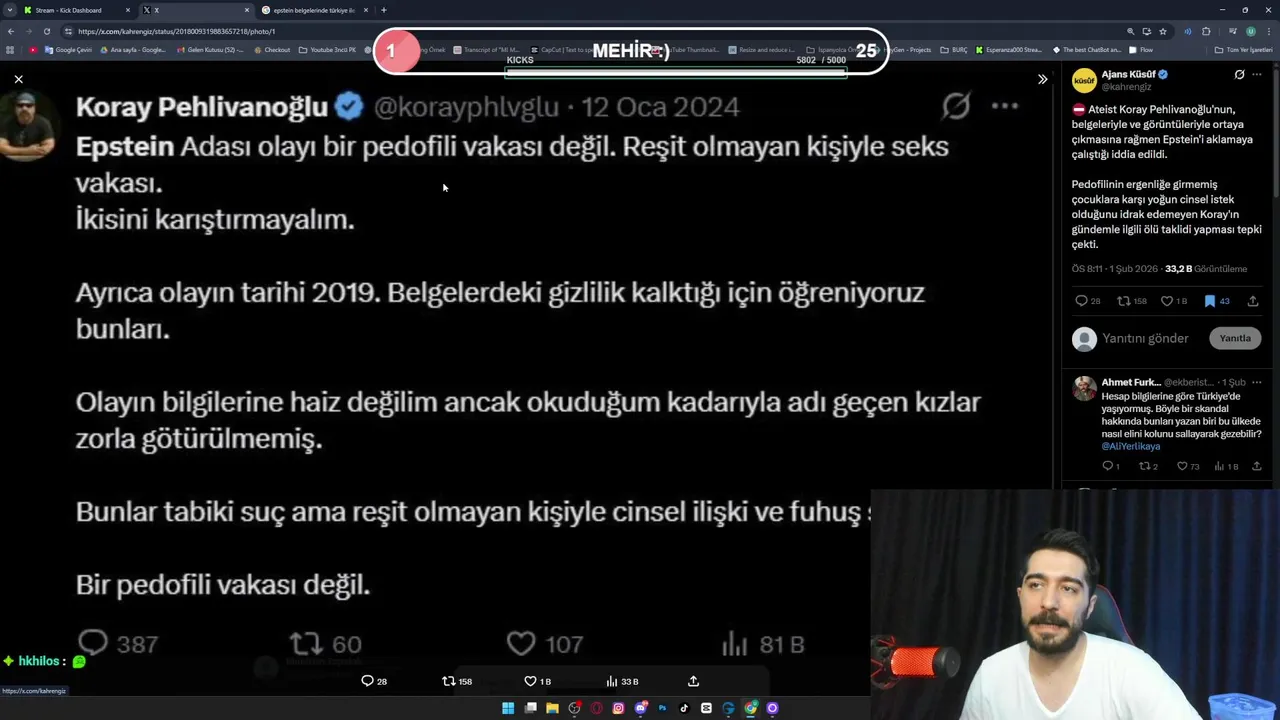1280x720 pixels.
Task: Open The best ChatBot bookmark
Action: tap(1086, 50)
